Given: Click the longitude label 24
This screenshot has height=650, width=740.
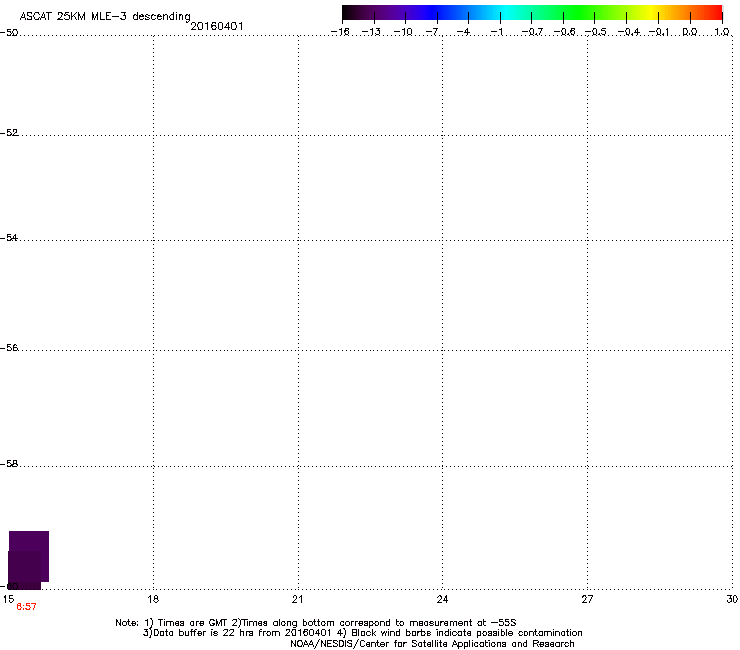Looking at the screenshot, I should click(442, 599).
